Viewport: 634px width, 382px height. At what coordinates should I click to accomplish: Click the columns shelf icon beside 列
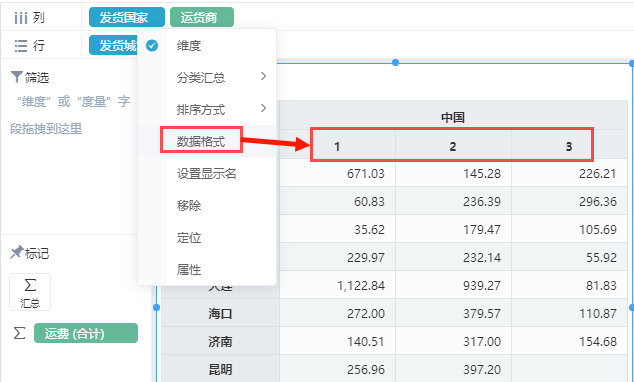21,18
